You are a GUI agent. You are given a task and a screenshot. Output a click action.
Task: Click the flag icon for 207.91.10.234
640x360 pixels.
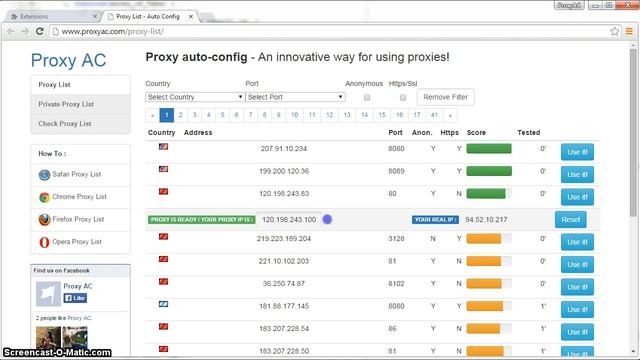point(163,147)
